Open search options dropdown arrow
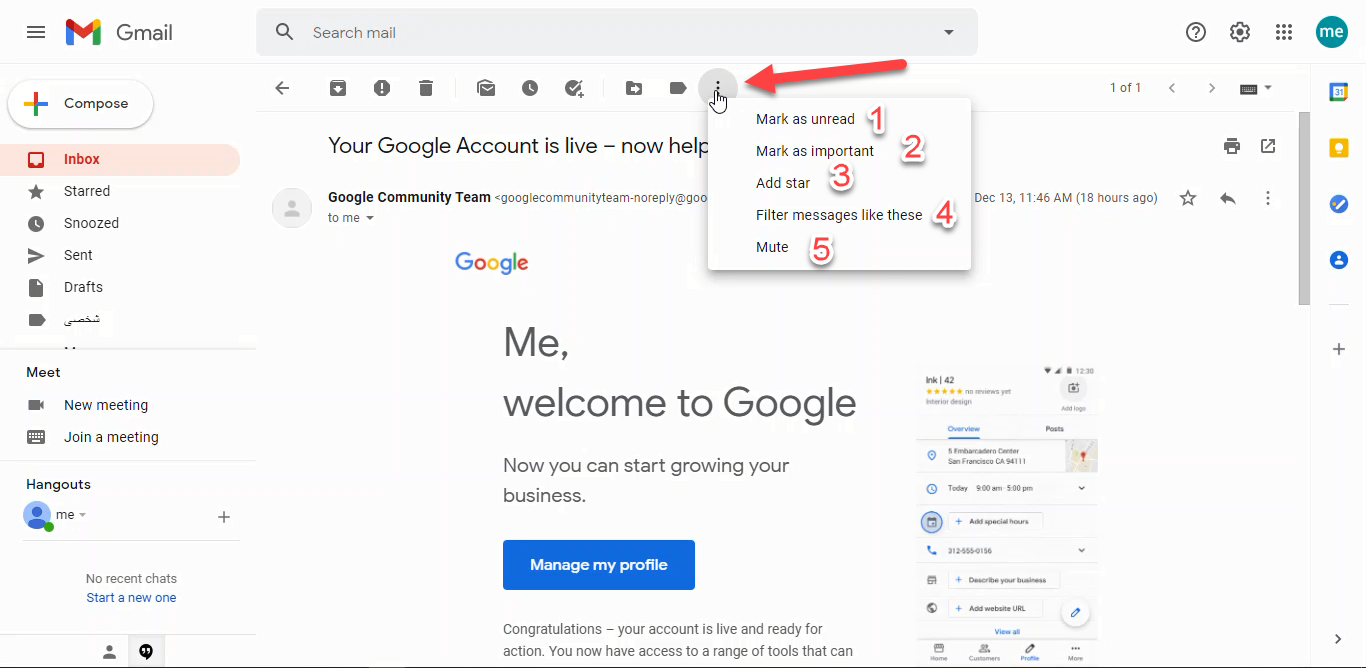The height and width of the screenshot is (668, 1366). 949,32
